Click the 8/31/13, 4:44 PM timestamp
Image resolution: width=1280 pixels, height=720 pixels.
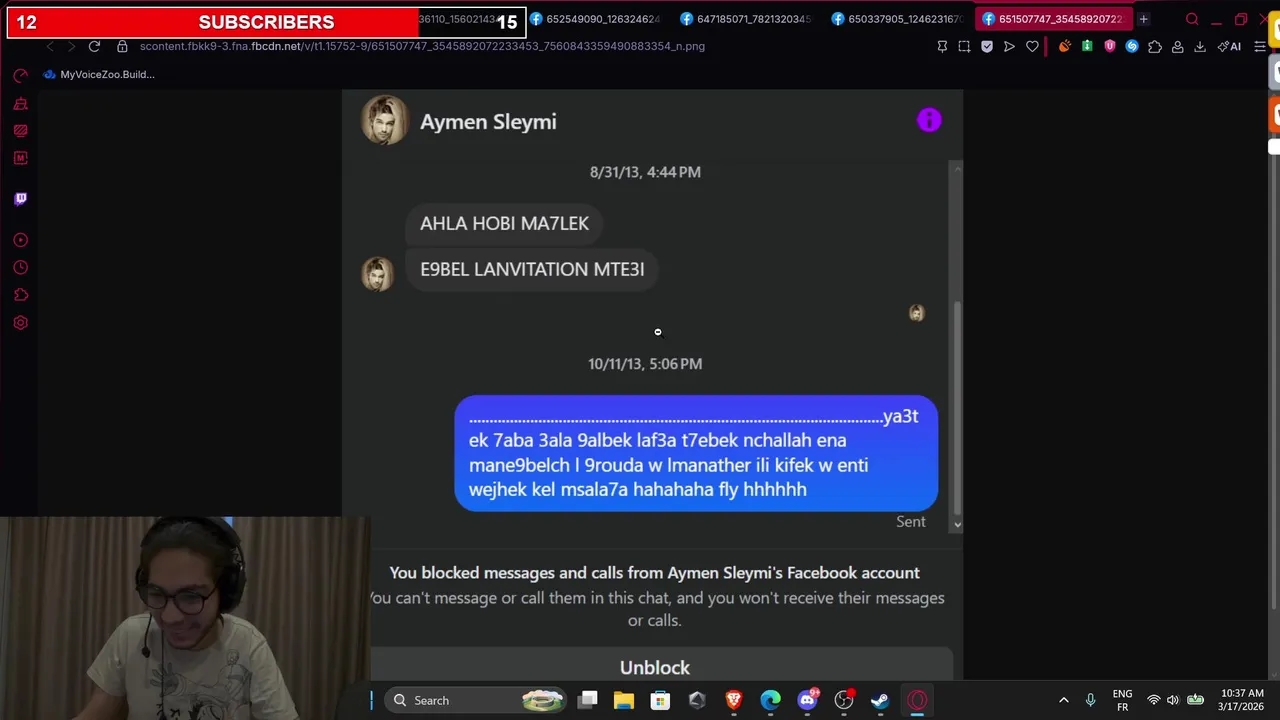tap(645, 172)
